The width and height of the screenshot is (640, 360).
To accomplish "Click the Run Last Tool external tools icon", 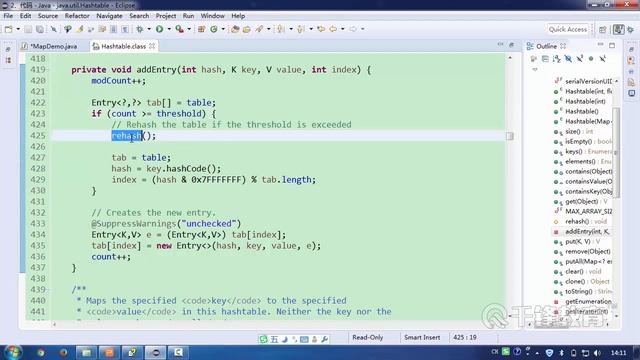I will (x=180, y=29).
